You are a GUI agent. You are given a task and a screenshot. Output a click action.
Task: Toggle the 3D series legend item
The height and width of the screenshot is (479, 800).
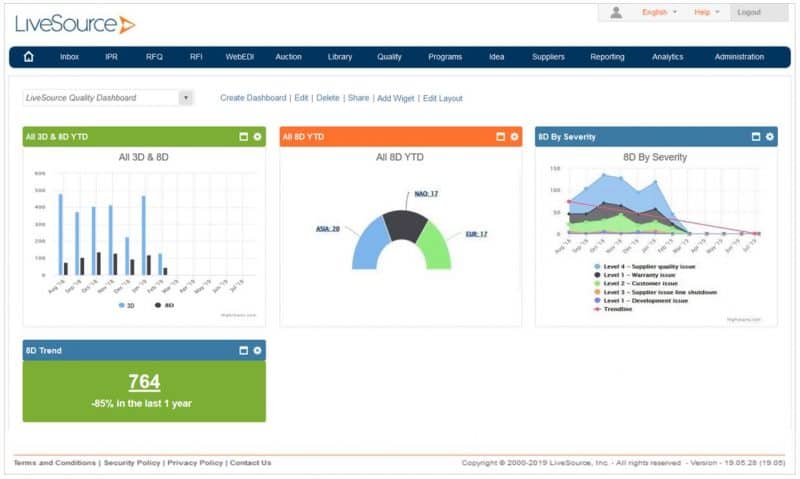(127, 305)
